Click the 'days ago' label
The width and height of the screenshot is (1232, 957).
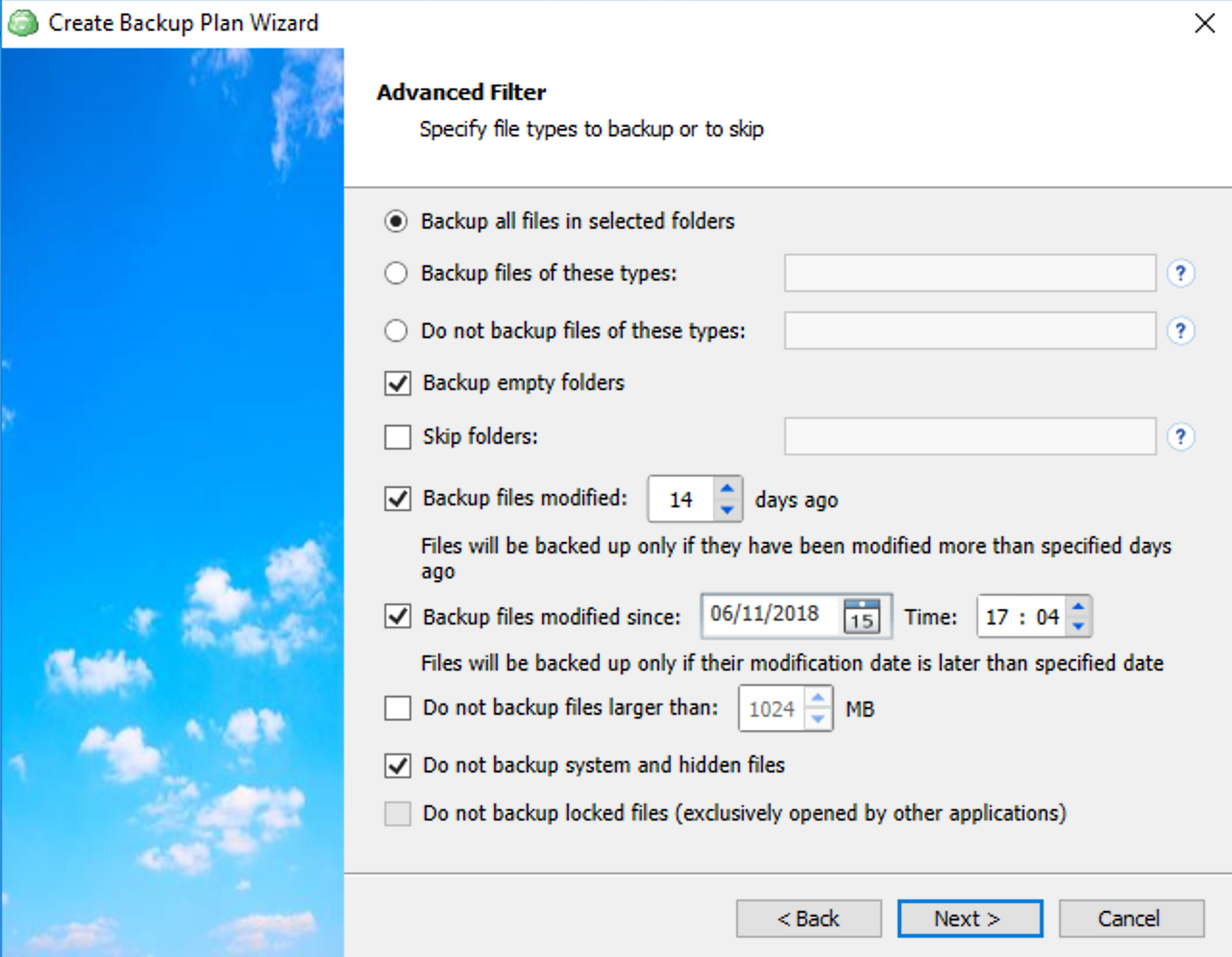point(796,500)
